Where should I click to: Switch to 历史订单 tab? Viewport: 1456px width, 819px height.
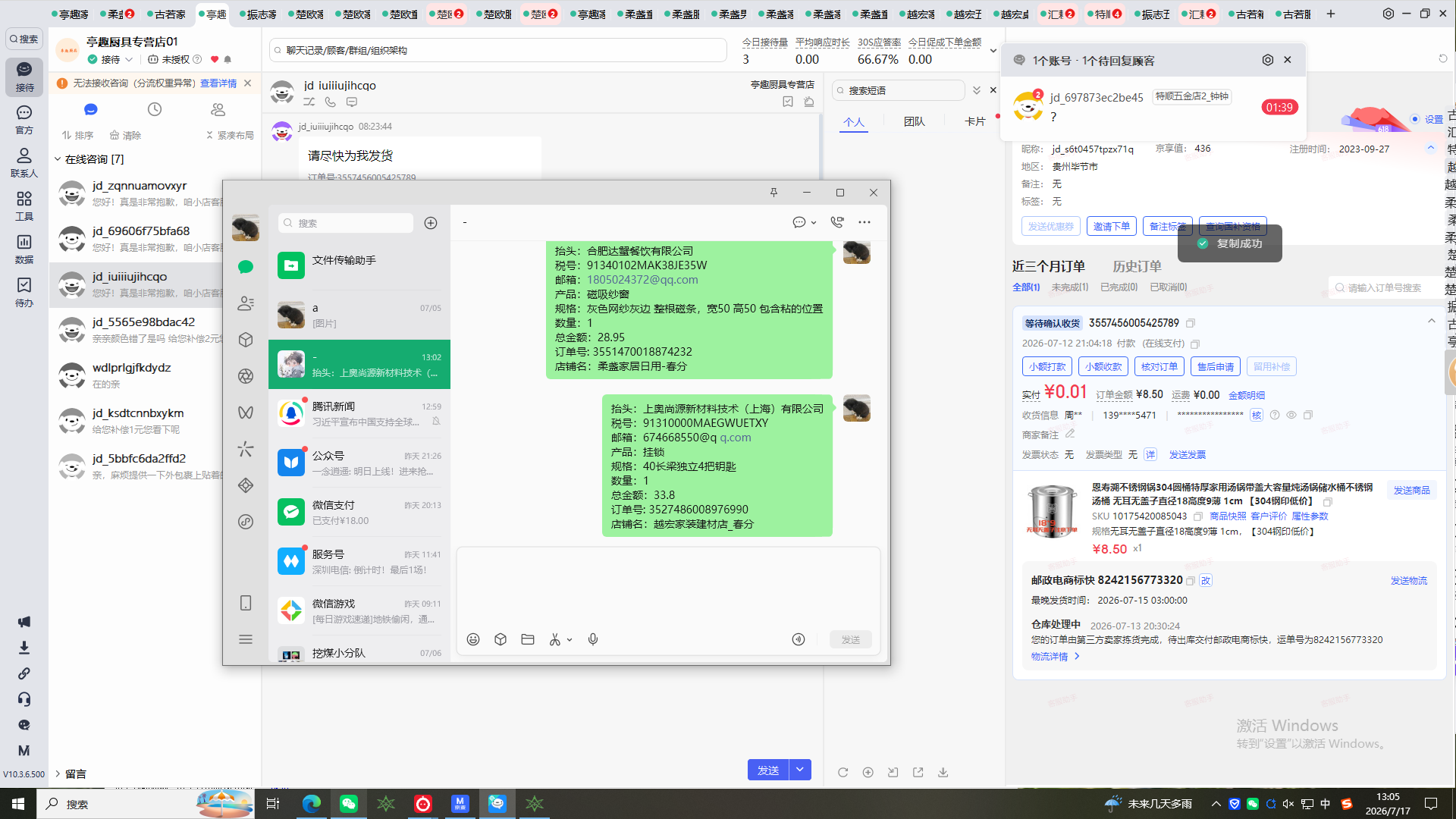coord(1137,266)
